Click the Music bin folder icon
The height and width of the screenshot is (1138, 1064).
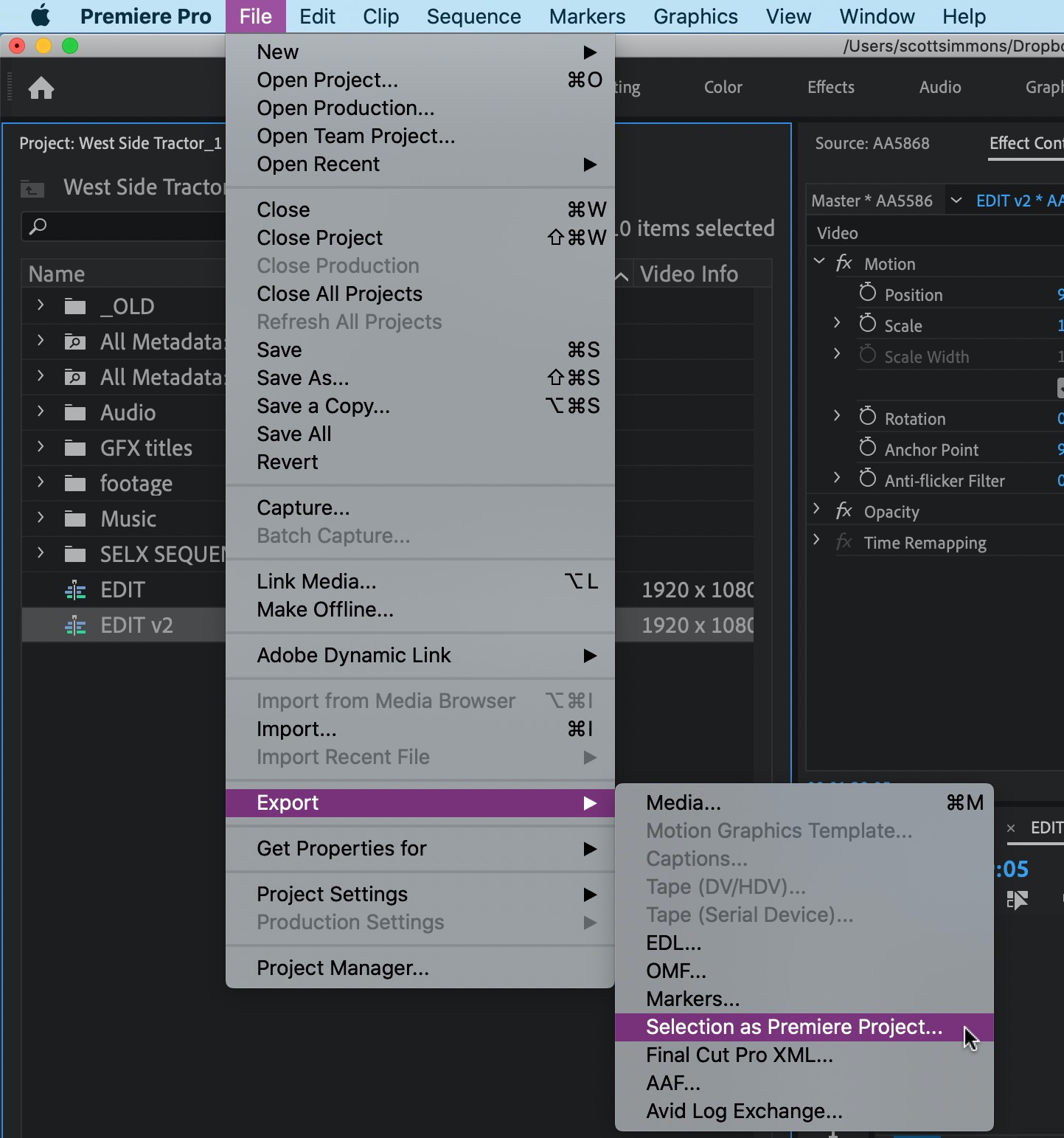click(x=75, y=518)
